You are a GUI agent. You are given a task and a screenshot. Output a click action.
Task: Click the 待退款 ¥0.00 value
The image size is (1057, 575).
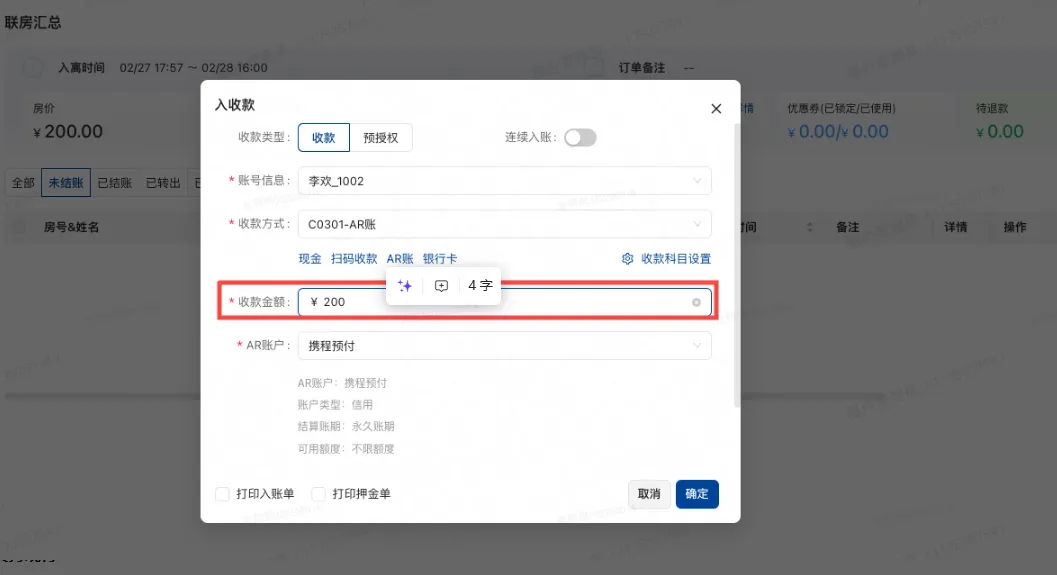click(1000, 131)
